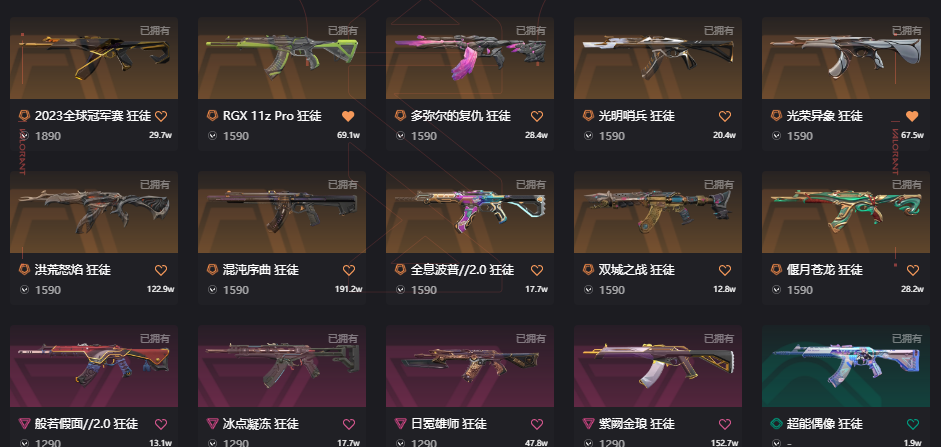Like the 混沌序曲 狂徒 skin
Screen dimensions: 941x447
coord(349,271)
